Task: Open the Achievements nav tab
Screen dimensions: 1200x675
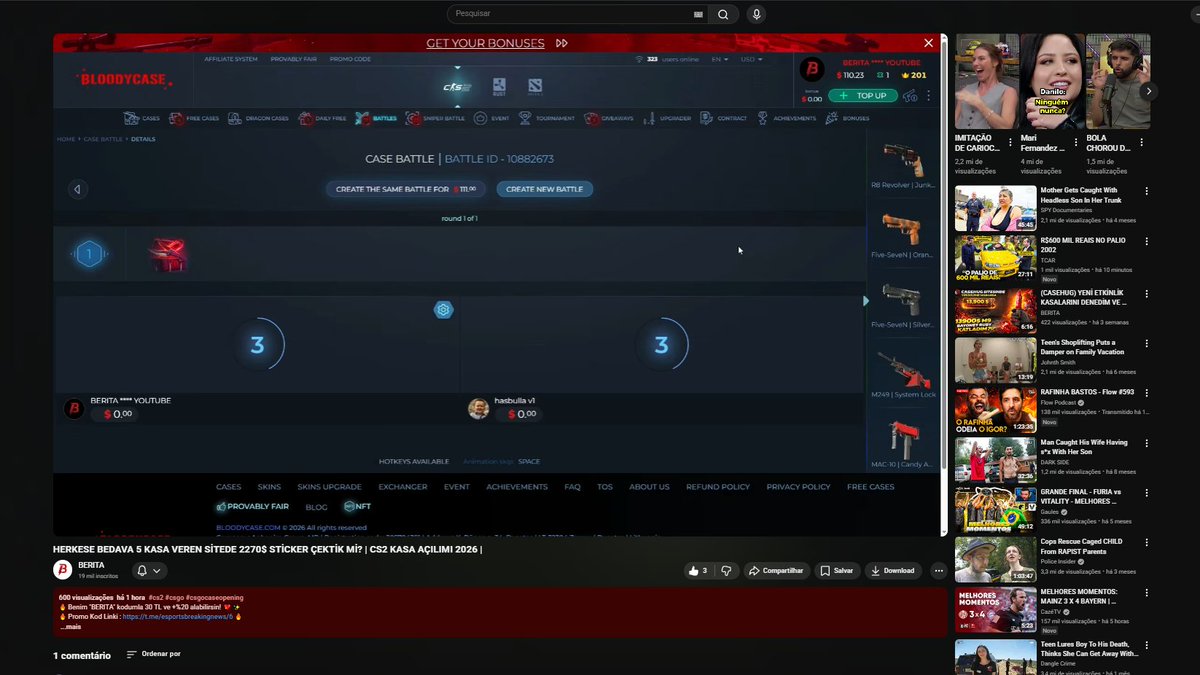Action: pos(786,118)
